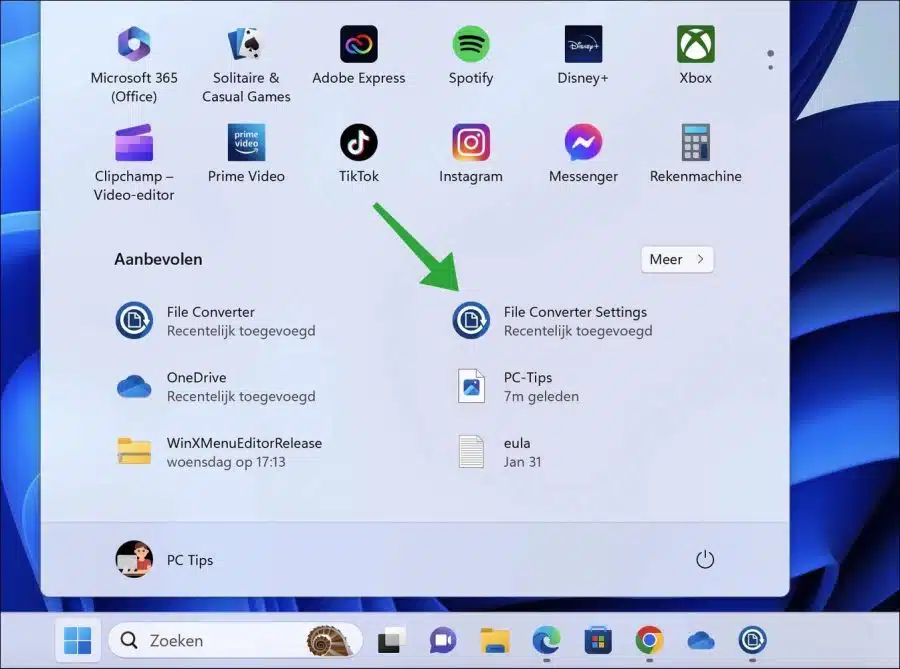Launch Google Chrome from taskbar
The height and width of the screenshot is (669, 900).
click(649, 640)
